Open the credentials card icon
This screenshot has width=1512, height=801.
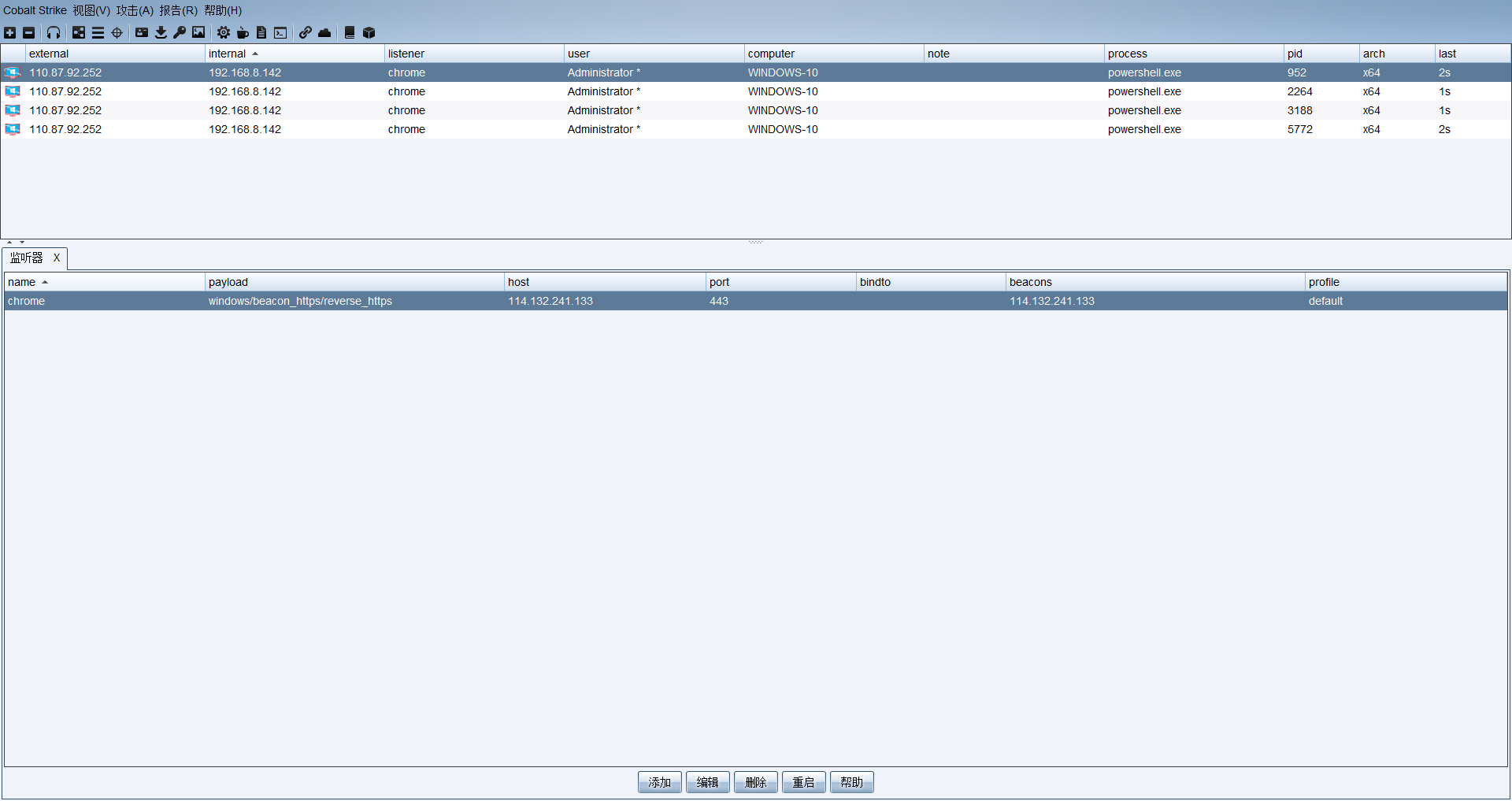coord(142,32)
